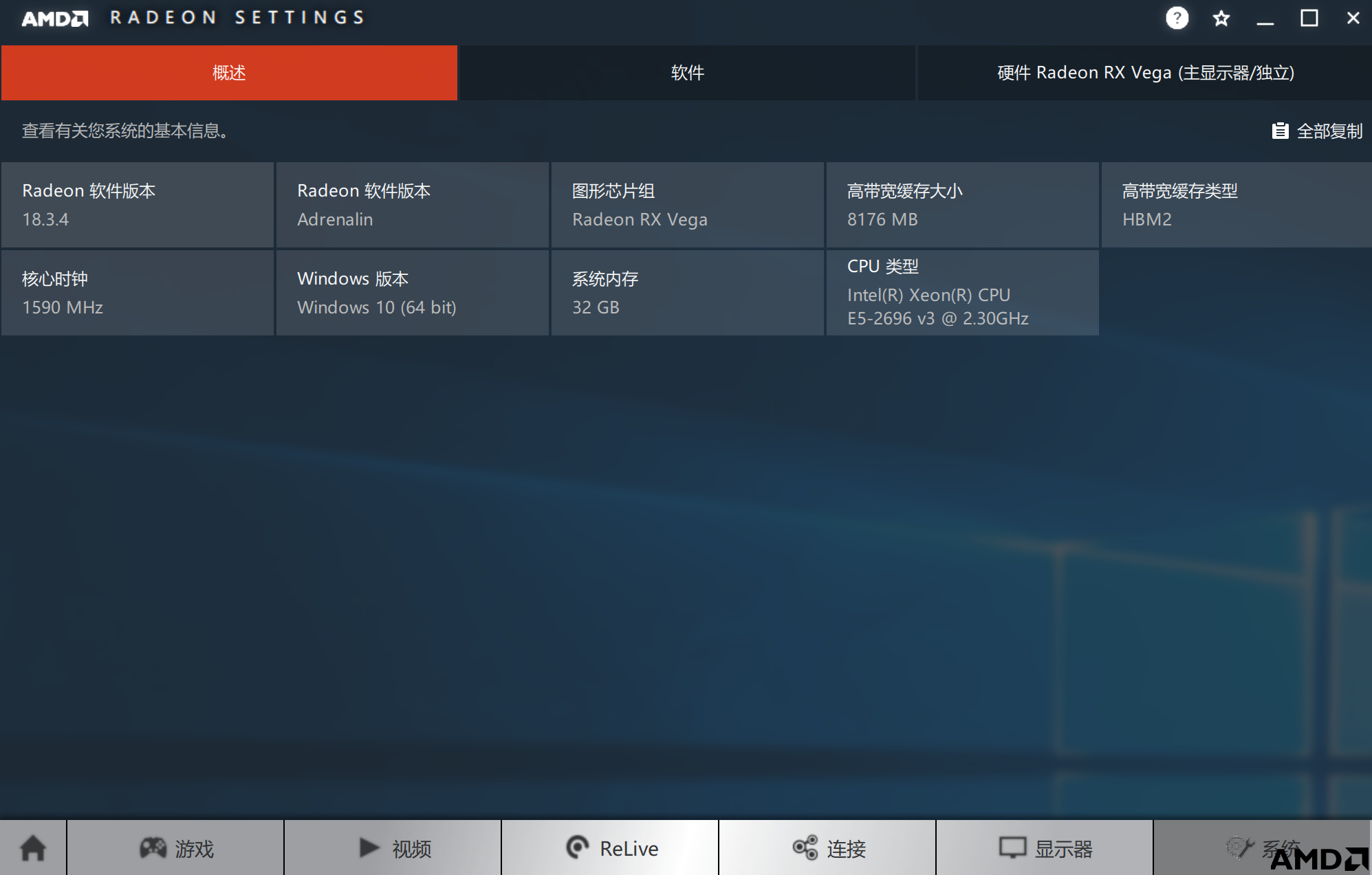Select the HBM2 memory type tile

coord(1237,205)
